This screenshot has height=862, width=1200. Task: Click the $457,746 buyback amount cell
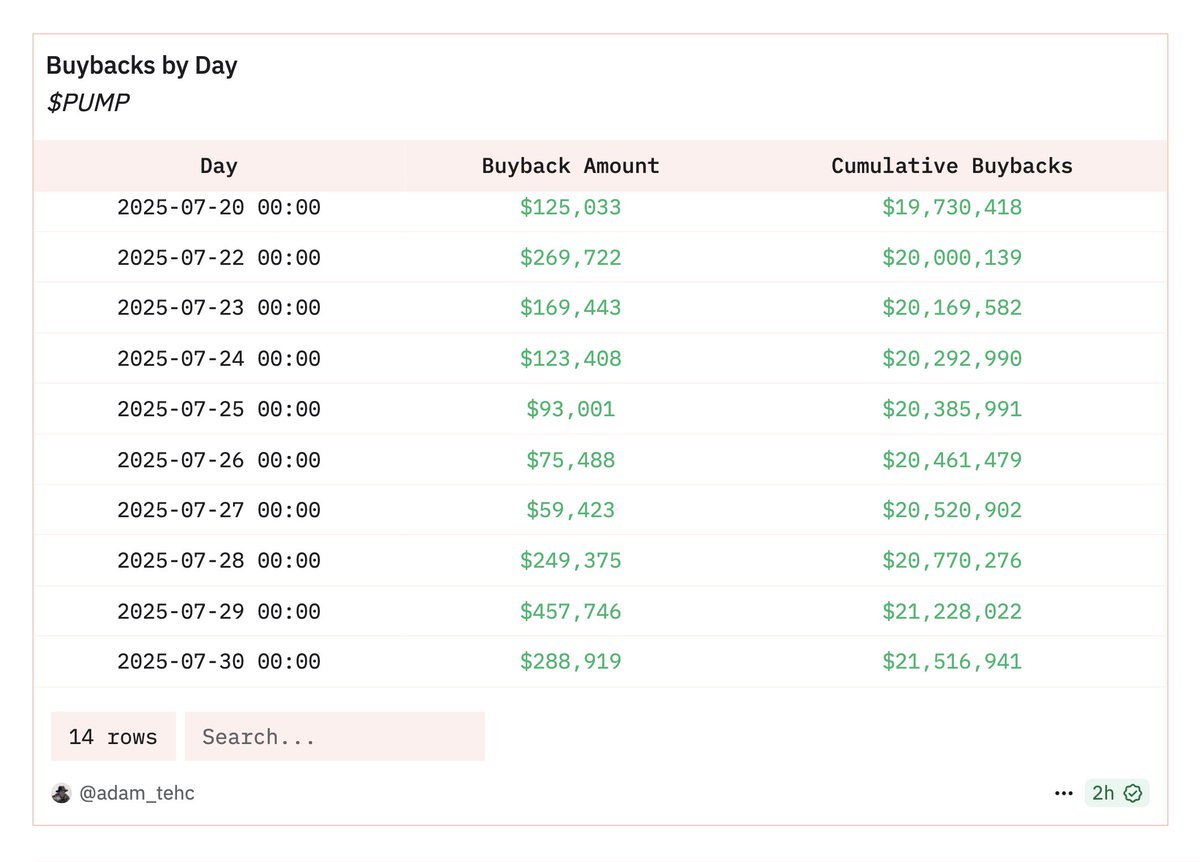coord(570,611)
